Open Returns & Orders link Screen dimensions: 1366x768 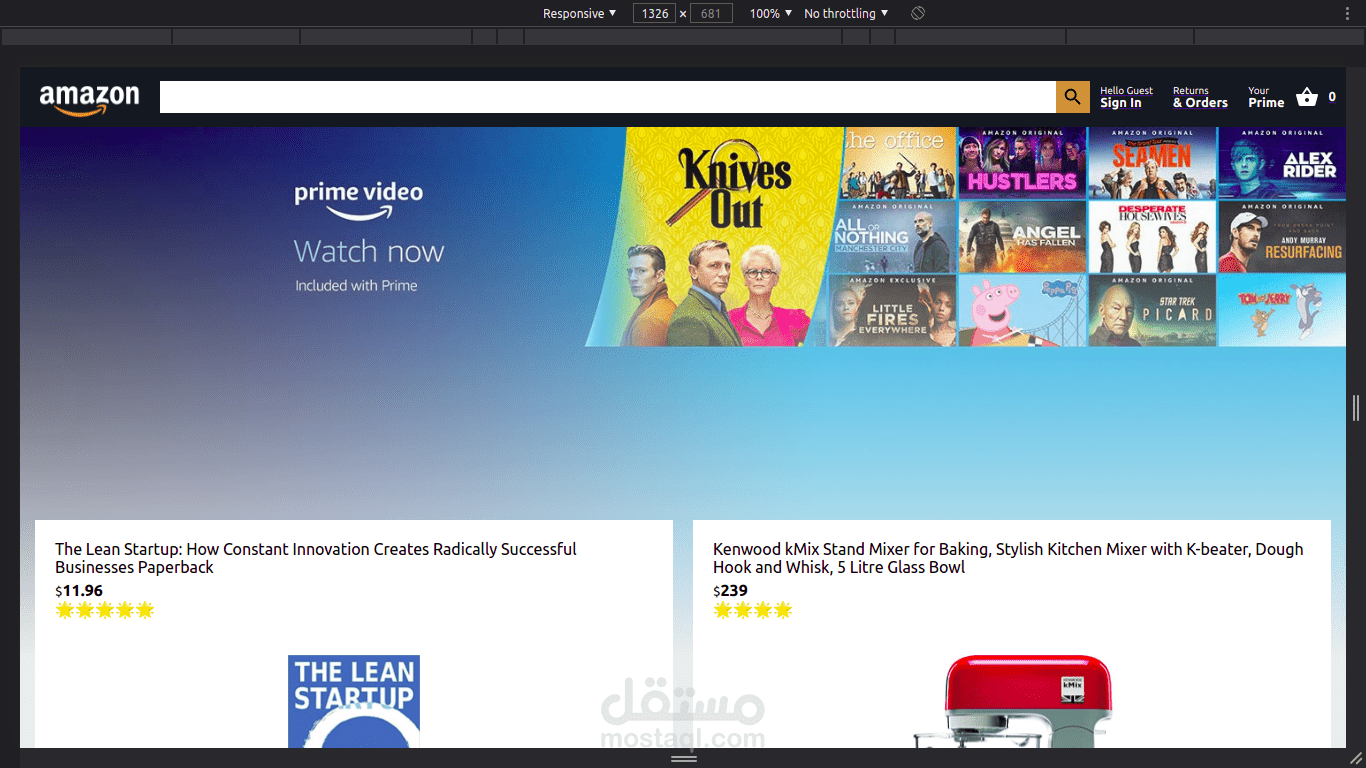(1200, 97)
